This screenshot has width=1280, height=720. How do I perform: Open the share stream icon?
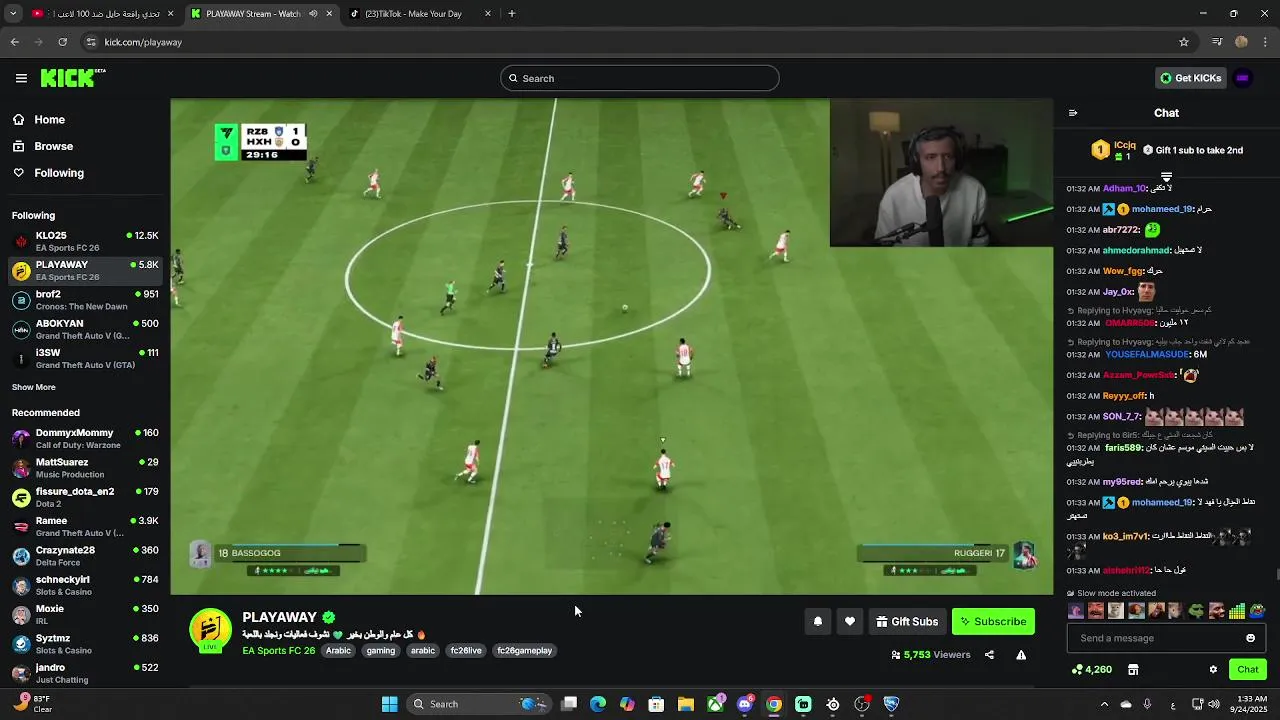tap(989, 655)
